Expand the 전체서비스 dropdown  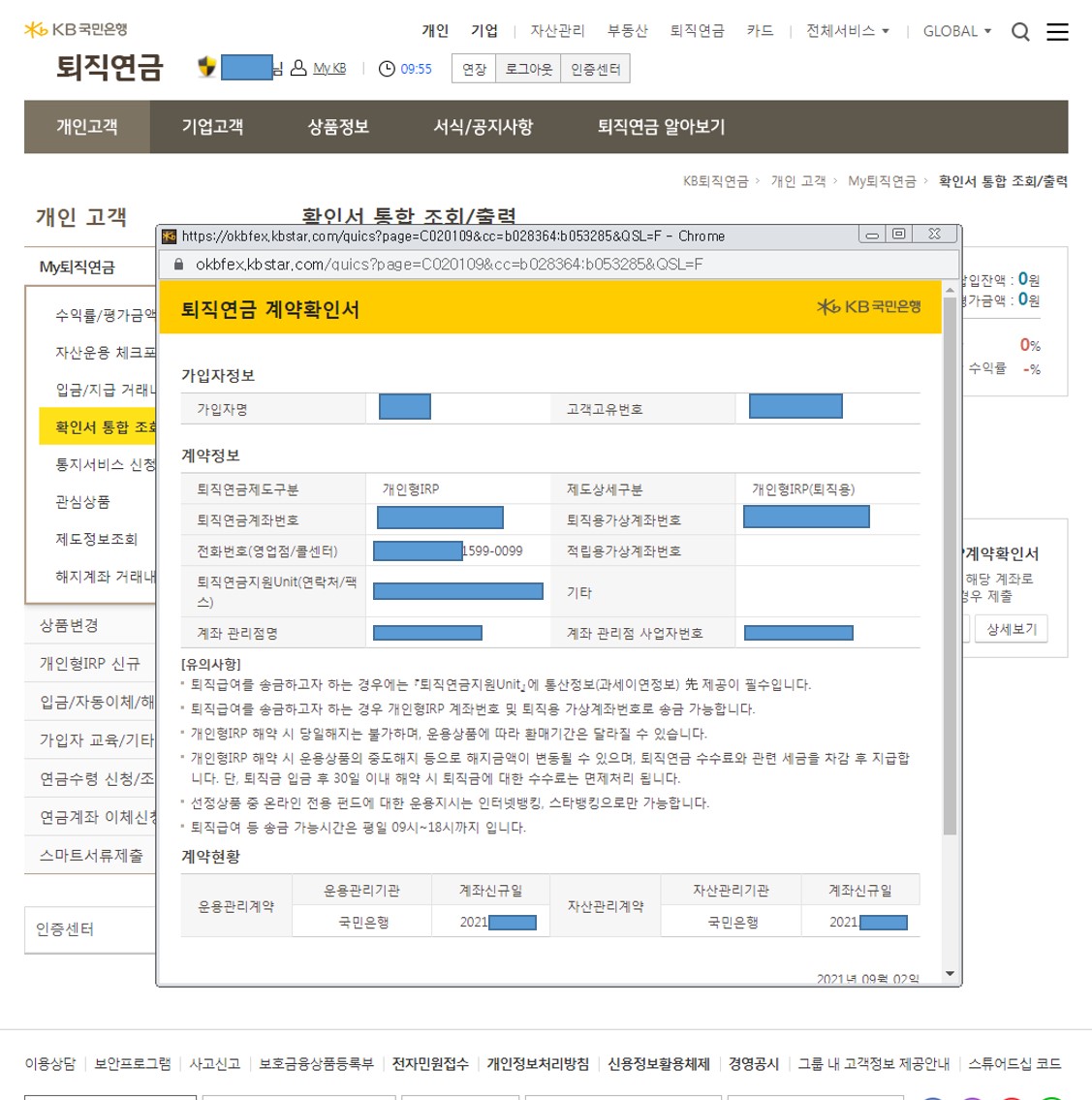coord(847,31)
